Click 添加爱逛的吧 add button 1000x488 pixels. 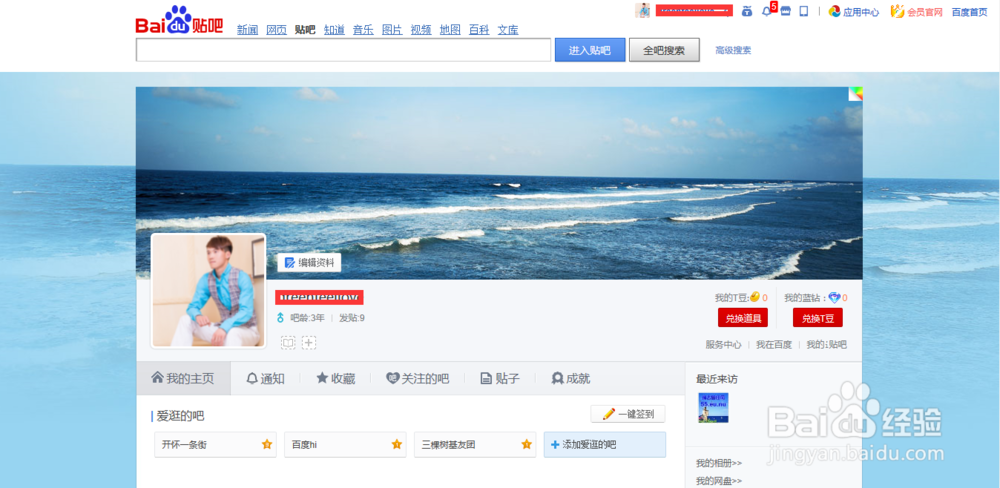pyautogui.click(x=605, y=445)
